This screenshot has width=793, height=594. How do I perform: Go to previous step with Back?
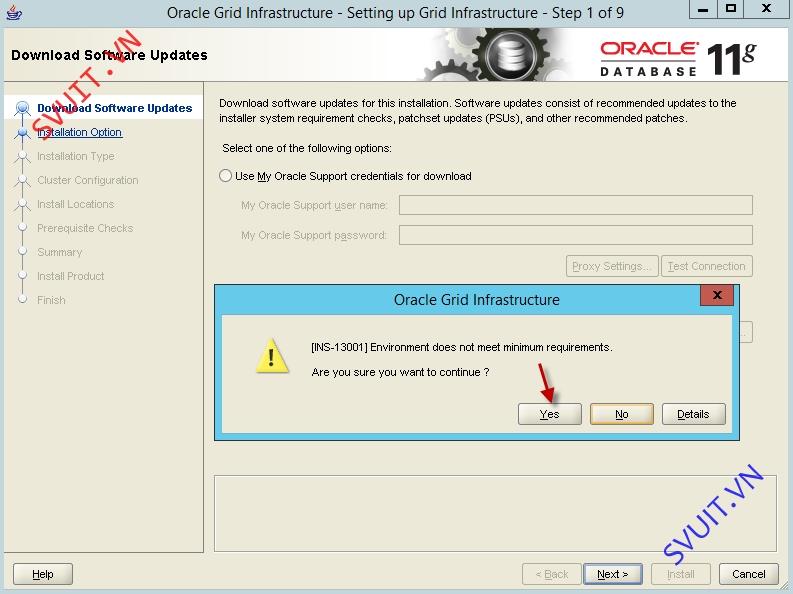552,574
